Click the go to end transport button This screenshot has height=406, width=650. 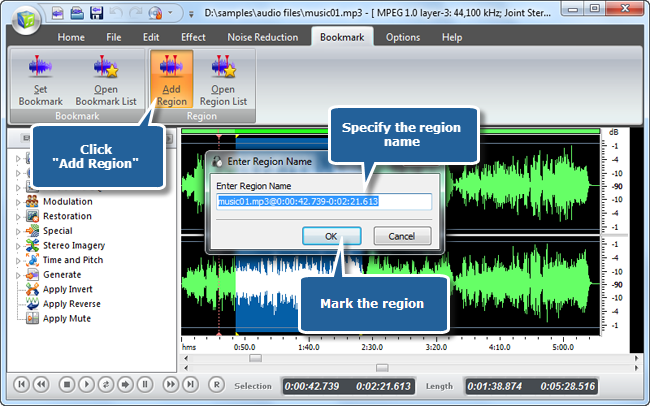pos(190,384)
